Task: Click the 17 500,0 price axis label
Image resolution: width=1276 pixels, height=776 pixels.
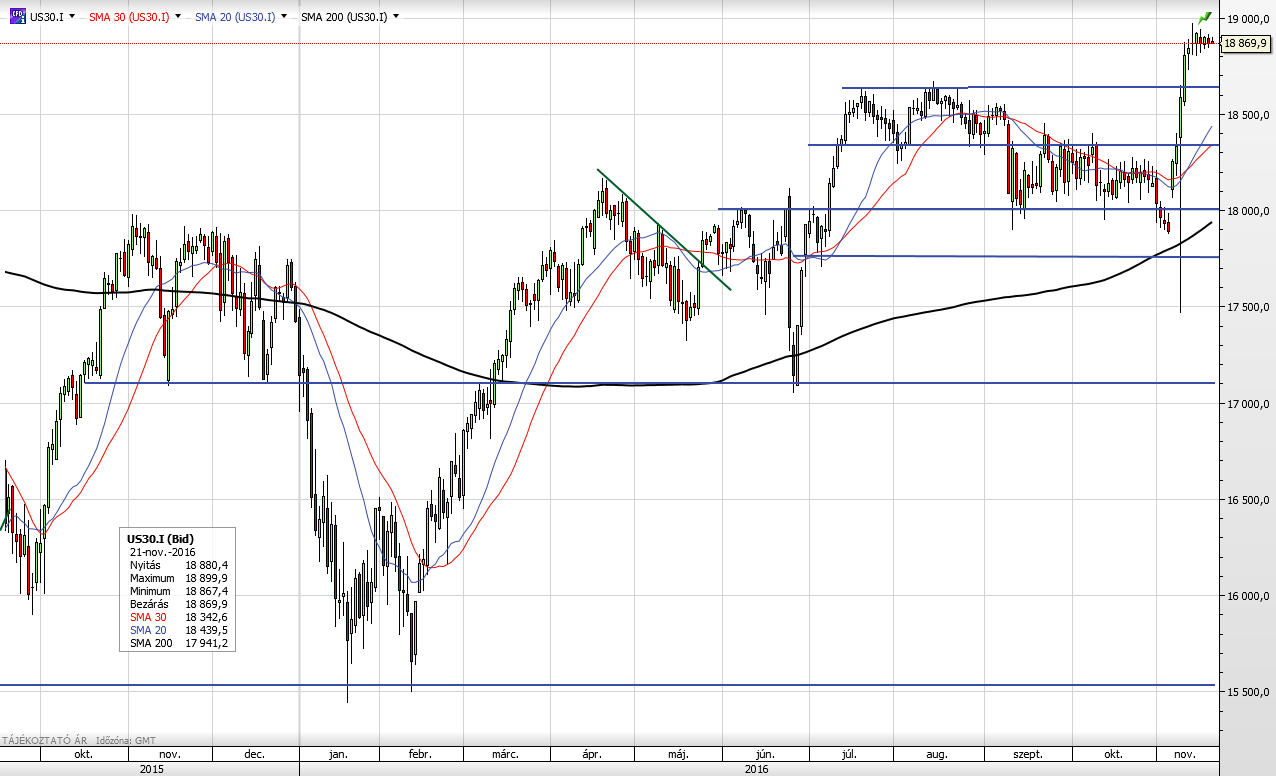Action: (1248, 307)
